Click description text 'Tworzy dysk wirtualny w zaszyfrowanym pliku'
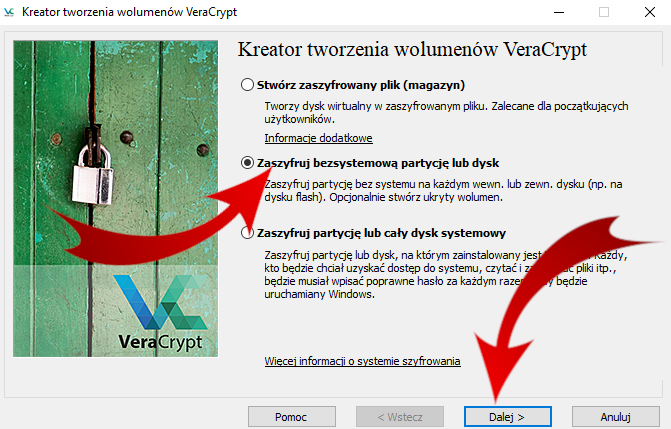The width and height of the screenshot is (671, 429). 376,106
